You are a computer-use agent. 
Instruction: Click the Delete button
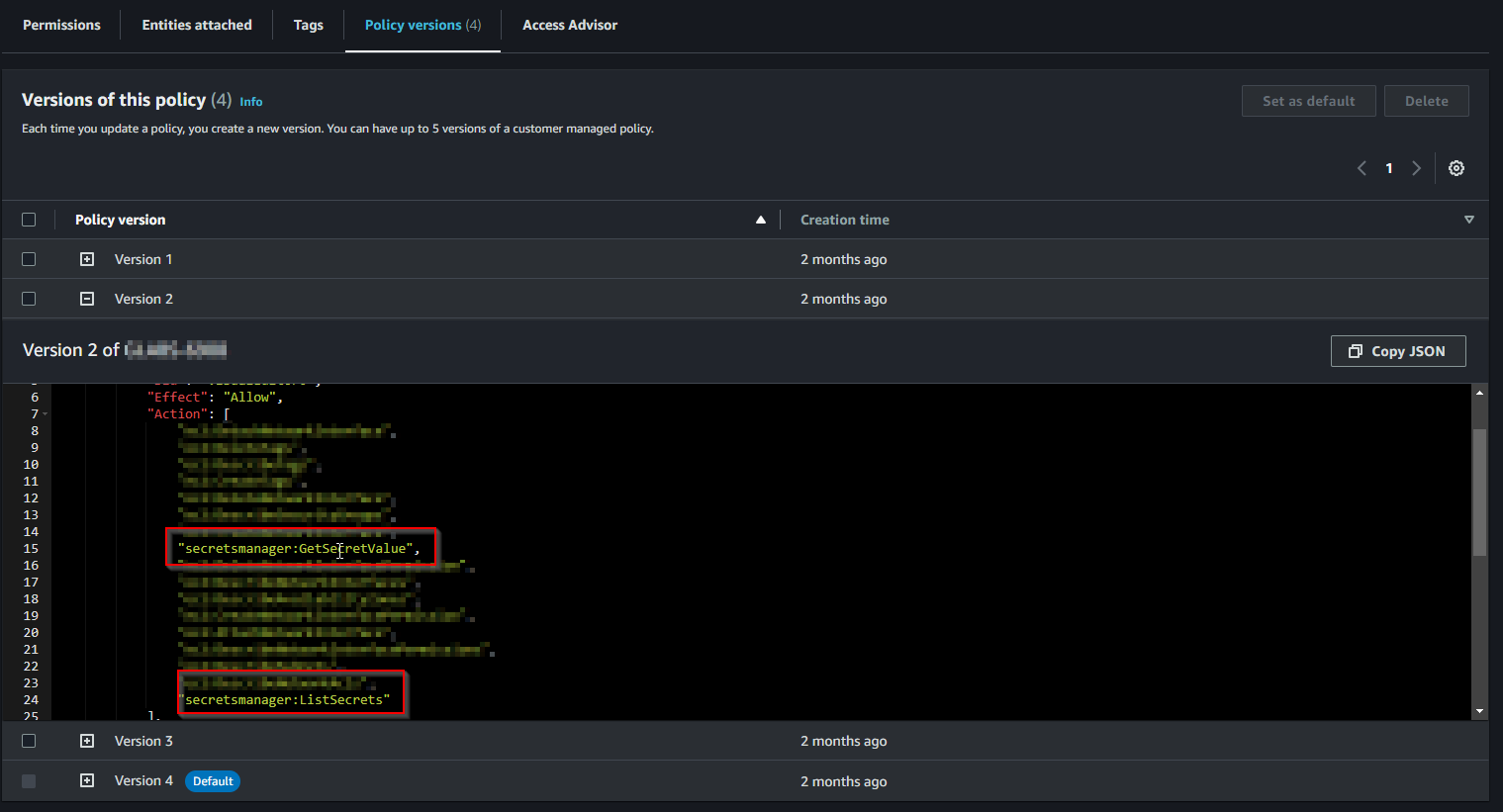click(1426, 101)
